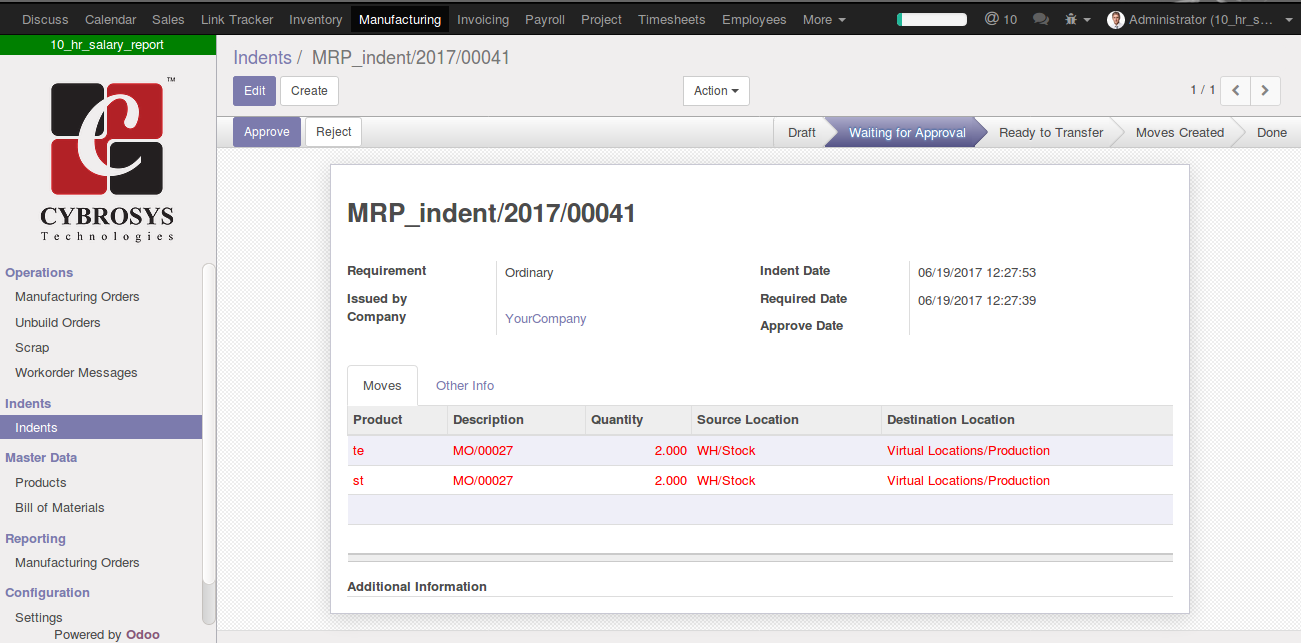Navigate to Indents breadcrumb link
The image size is (1301, 643).
(x=262, y=58)
